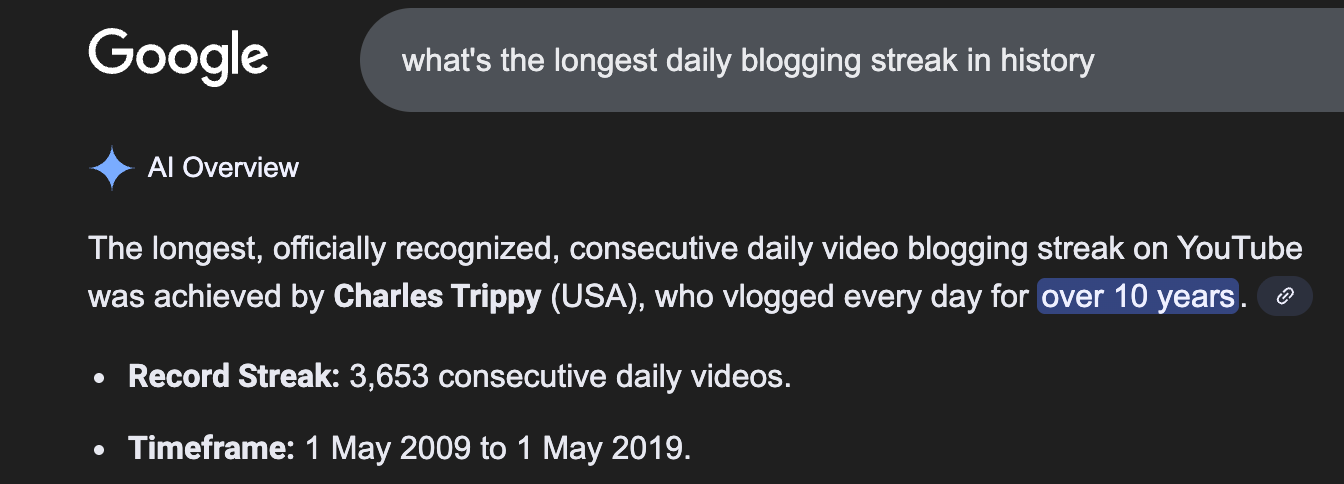Click the bullet before Record Streak
This screenshot has height=484, width=1344.
98,379
